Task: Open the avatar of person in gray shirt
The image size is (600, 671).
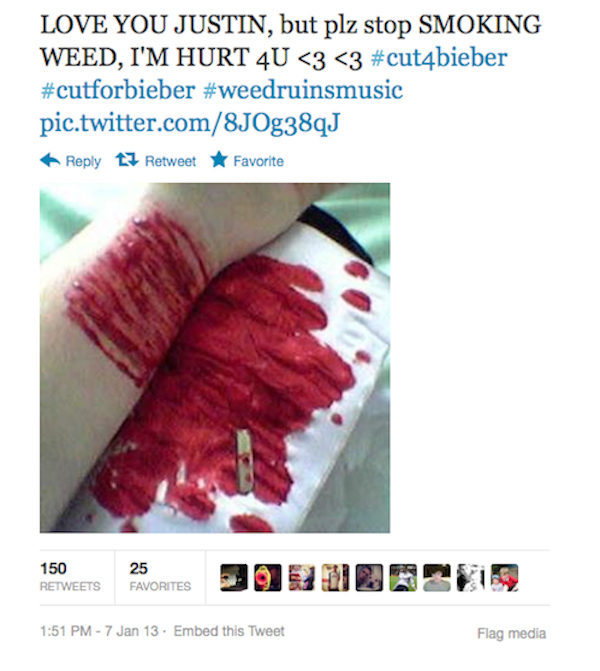Action: [x=437, y=578]
